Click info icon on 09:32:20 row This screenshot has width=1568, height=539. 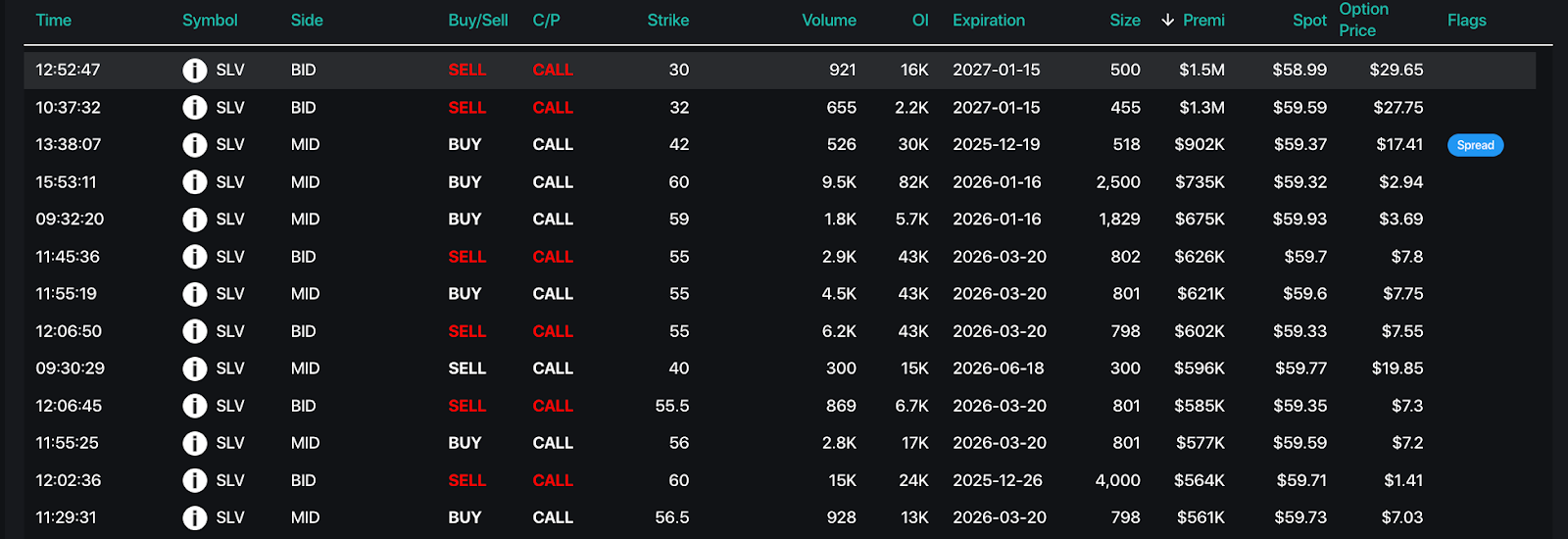point(195,220)
